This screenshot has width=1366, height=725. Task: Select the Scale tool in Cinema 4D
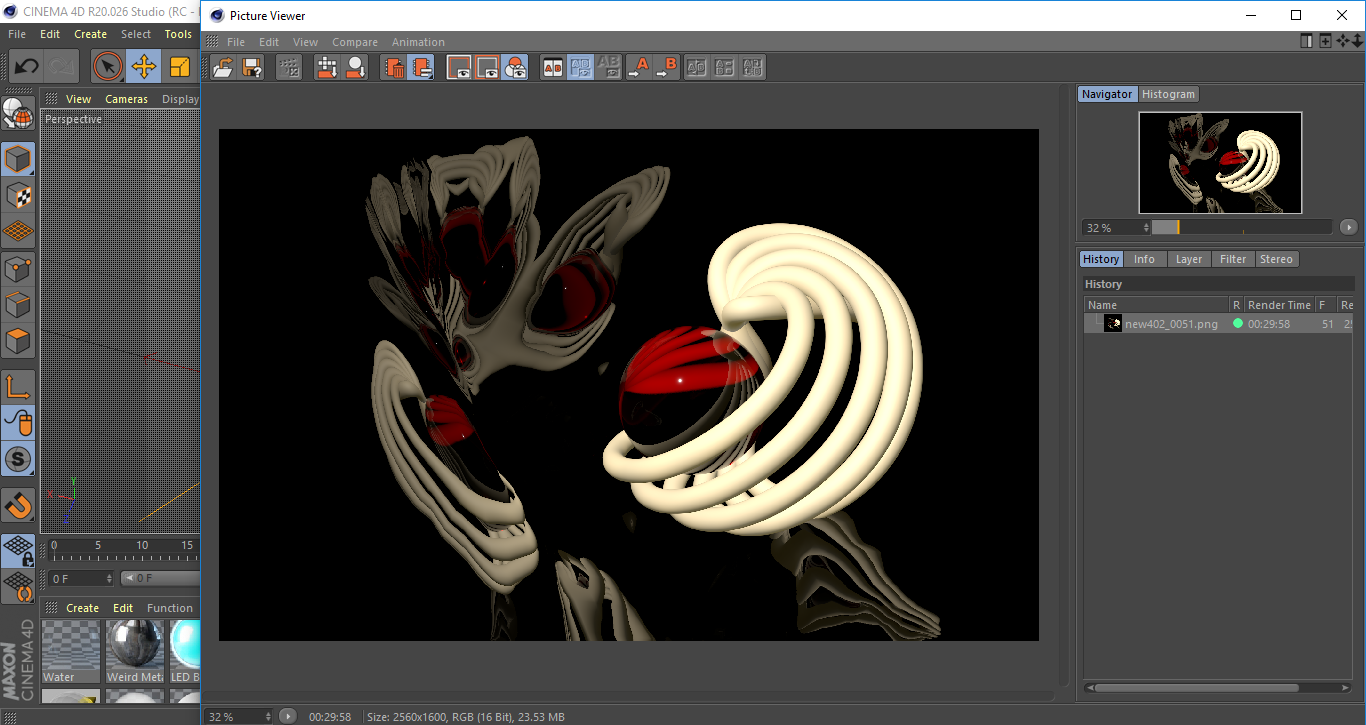tap(180, 67)
